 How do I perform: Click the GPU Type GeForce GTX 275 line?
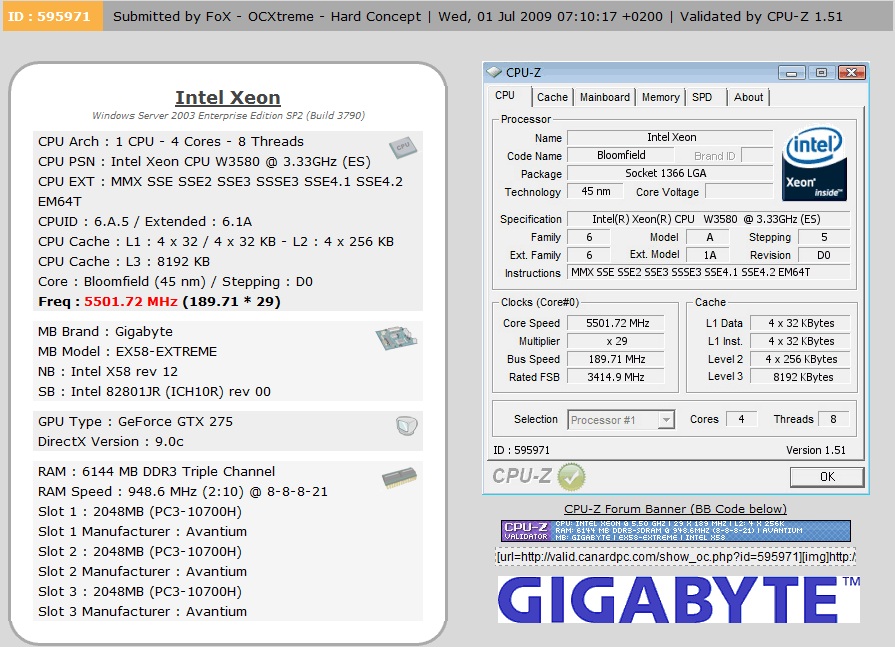135,422
